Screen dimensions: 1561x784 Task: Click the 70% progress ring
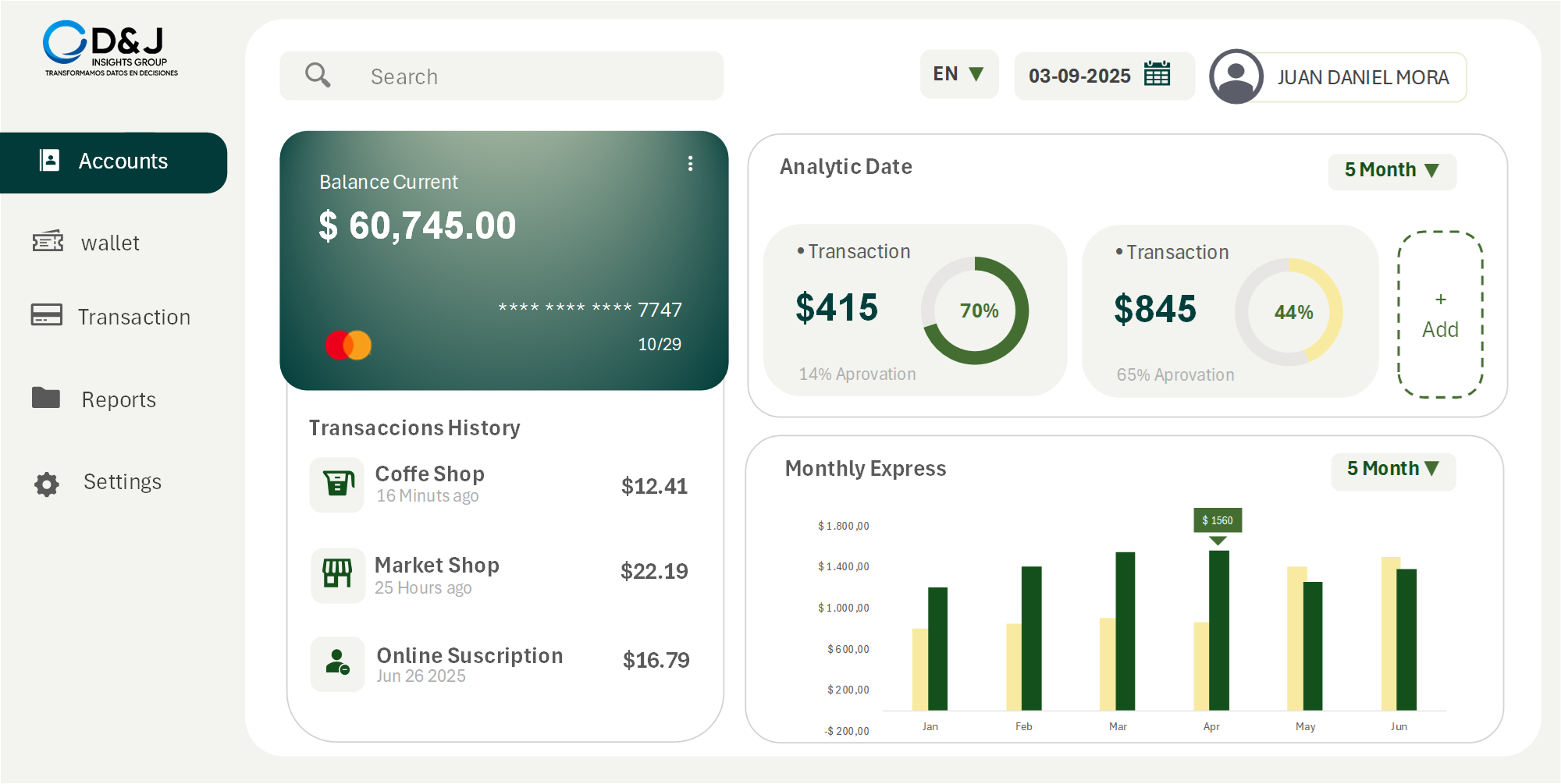(x=975, y=310)
